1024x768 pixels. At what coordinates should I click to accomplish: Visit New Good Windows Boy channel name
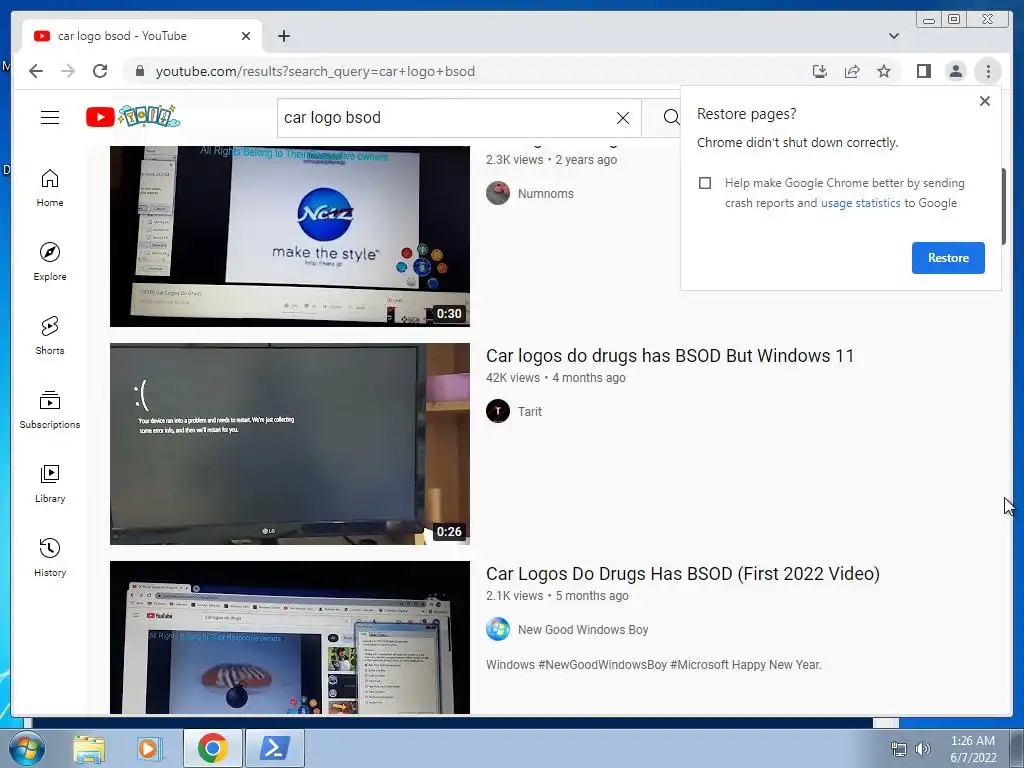[583, 630]
